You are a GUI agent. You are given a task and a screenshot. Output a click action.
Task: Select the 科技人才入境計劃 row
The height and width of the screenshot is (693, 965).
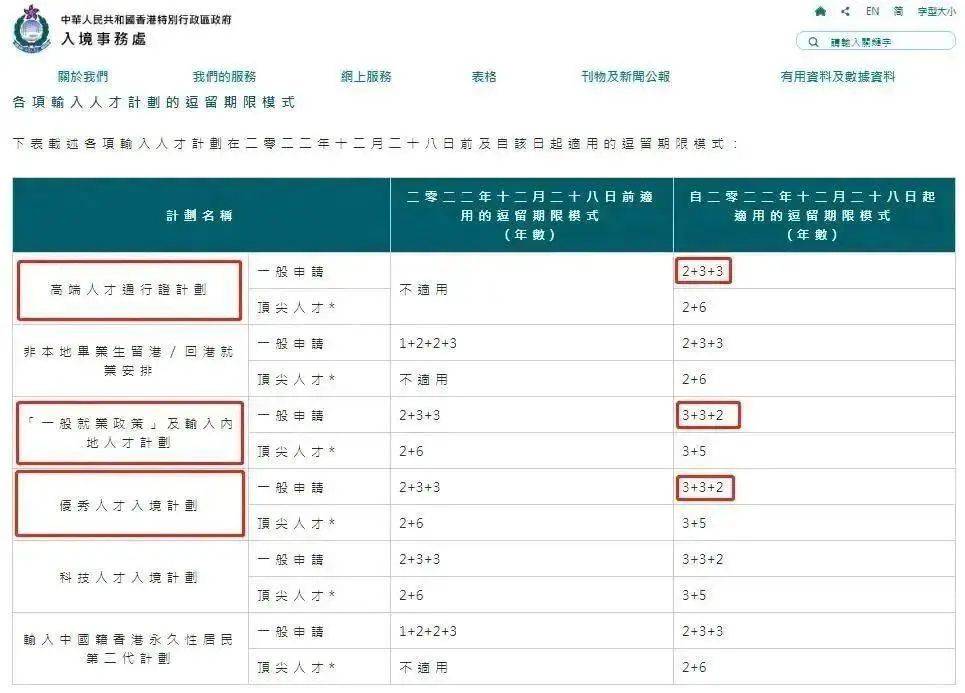129,577
